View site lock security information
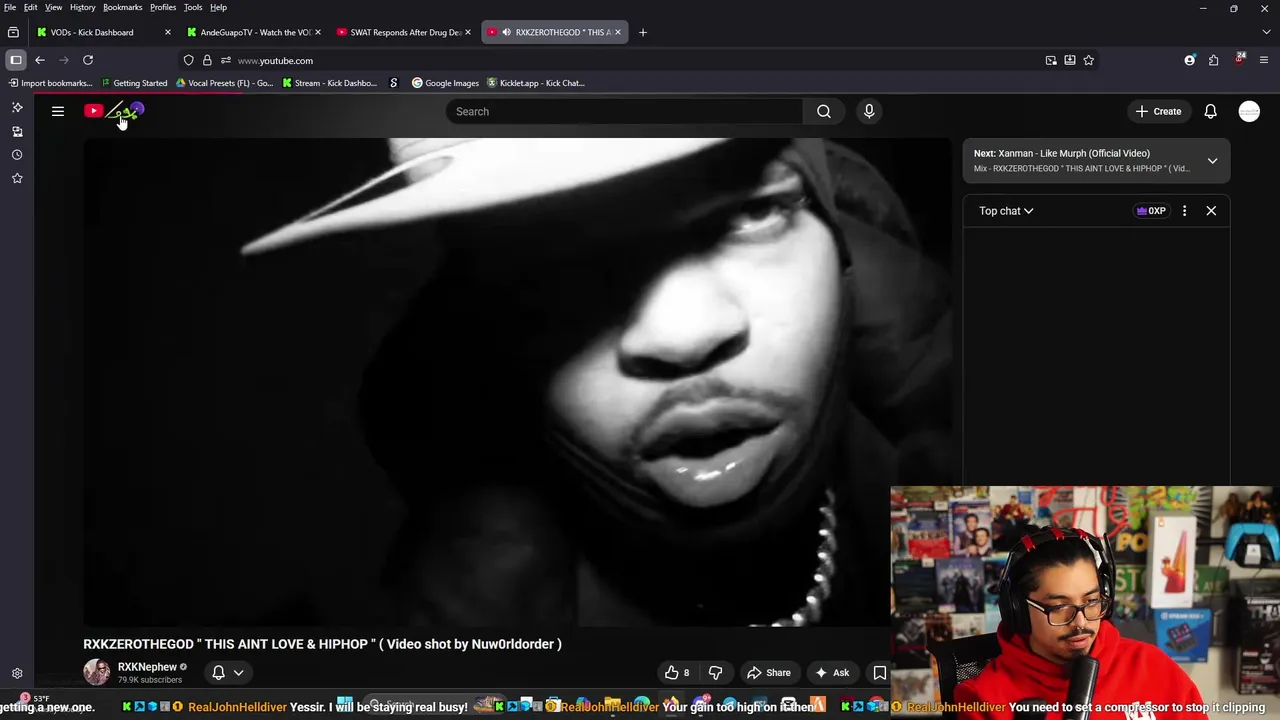Viewport: 1280px width, 720px height. coord(207,60)
